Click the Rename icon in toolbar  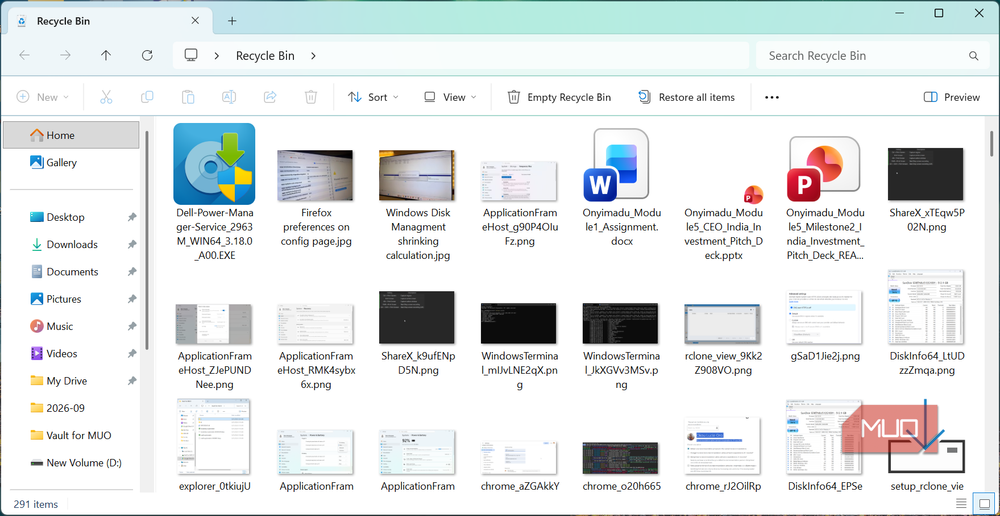(229, 97)
